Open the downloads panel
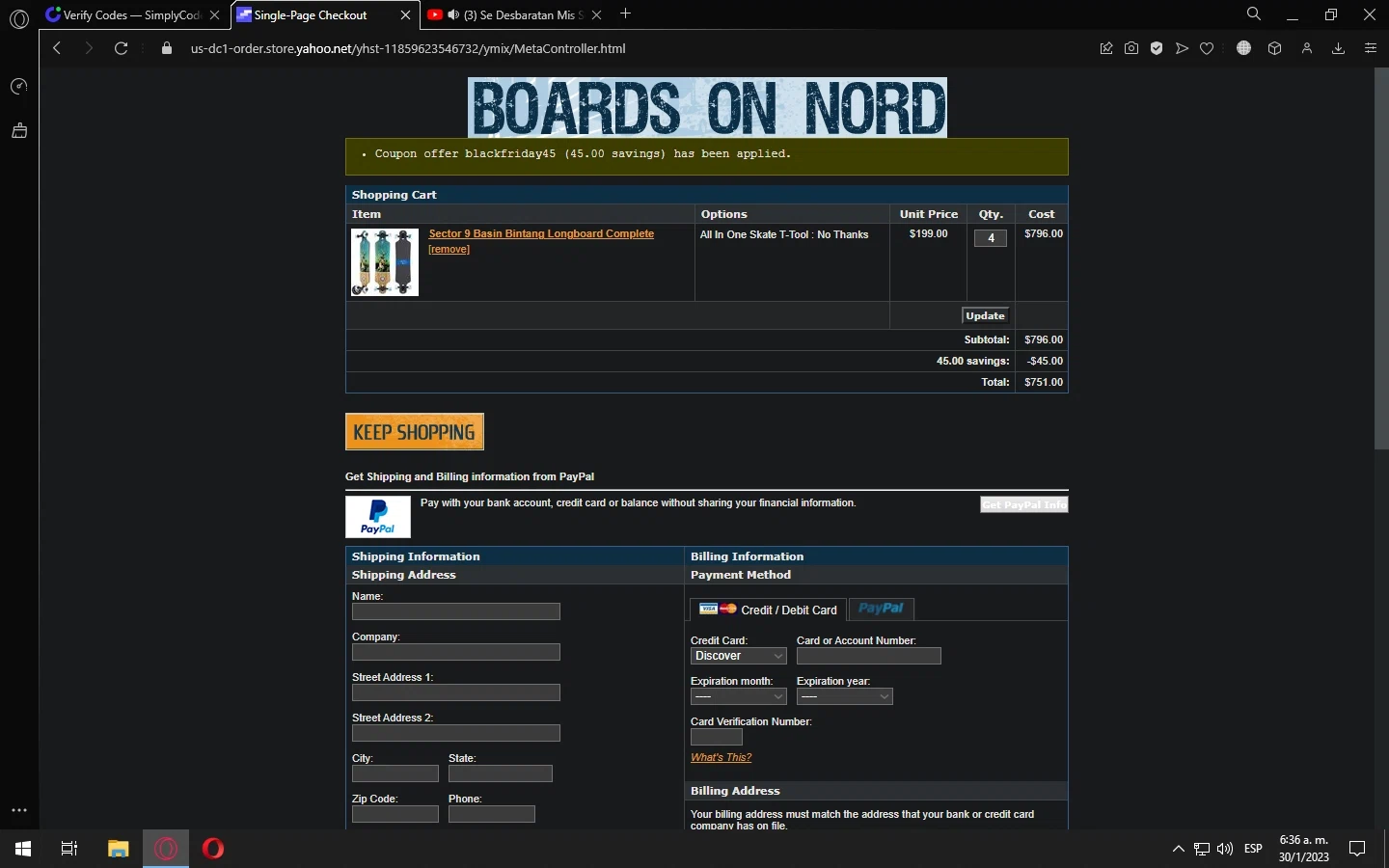Image resolution: width=1389 pixels, height=868 pixels. 1339,48
